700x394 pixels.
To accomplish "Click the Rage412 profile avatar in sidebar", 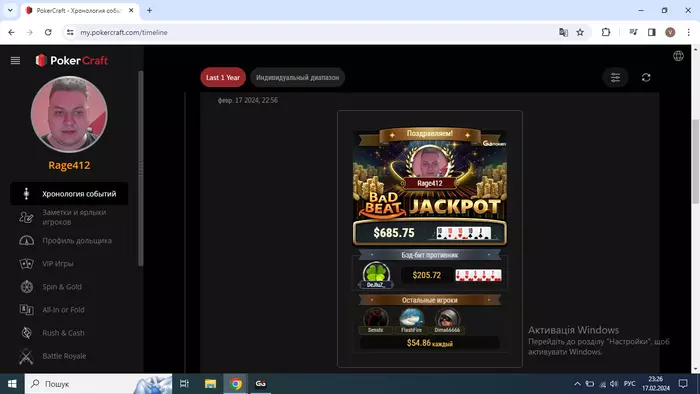I will 69,114.
